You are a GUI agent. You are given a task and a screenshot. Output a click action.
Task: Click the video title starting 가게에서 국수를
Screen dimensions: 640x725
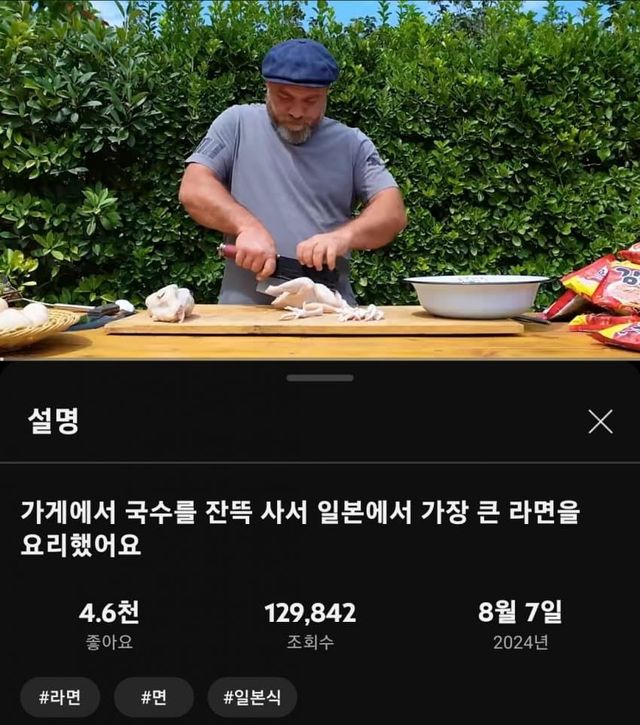tap(300, 528)
